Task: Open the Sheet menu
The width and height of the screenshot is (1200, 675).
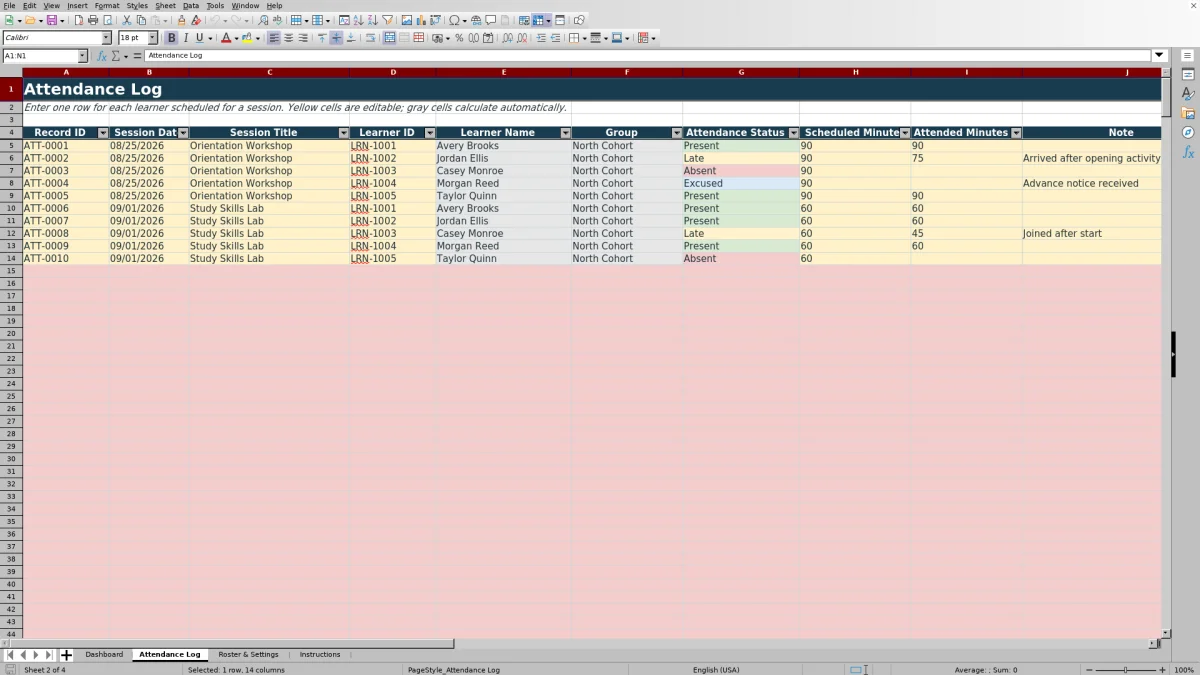Action: [x=165, y=6]
